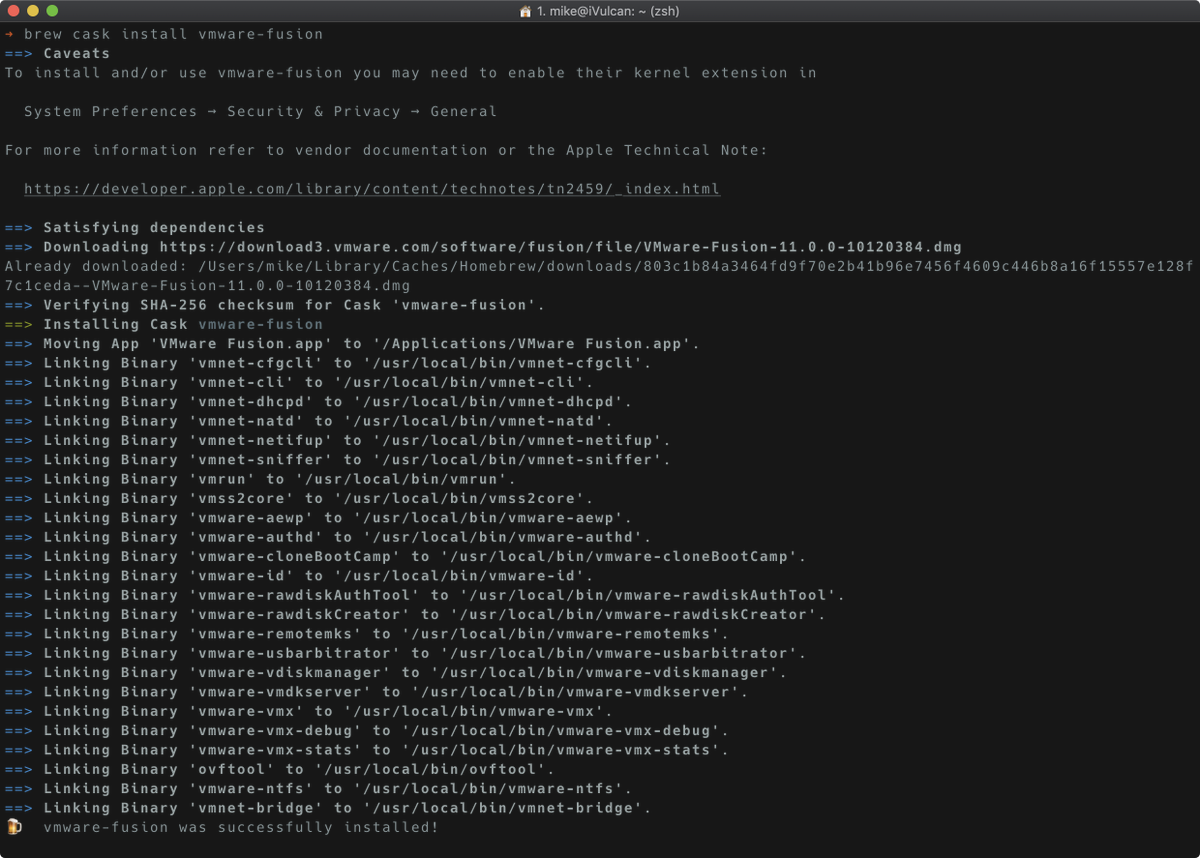The width and height of the screenshot is (1200, 858).
Task: Click the Downloading VMware-Fusion-11.0.0 URL line
Action: [483, 247]
